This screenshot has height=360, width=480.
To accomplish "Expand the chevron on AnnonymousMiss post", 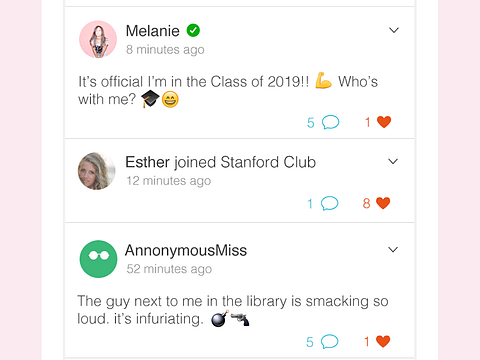I will (393, 250).
